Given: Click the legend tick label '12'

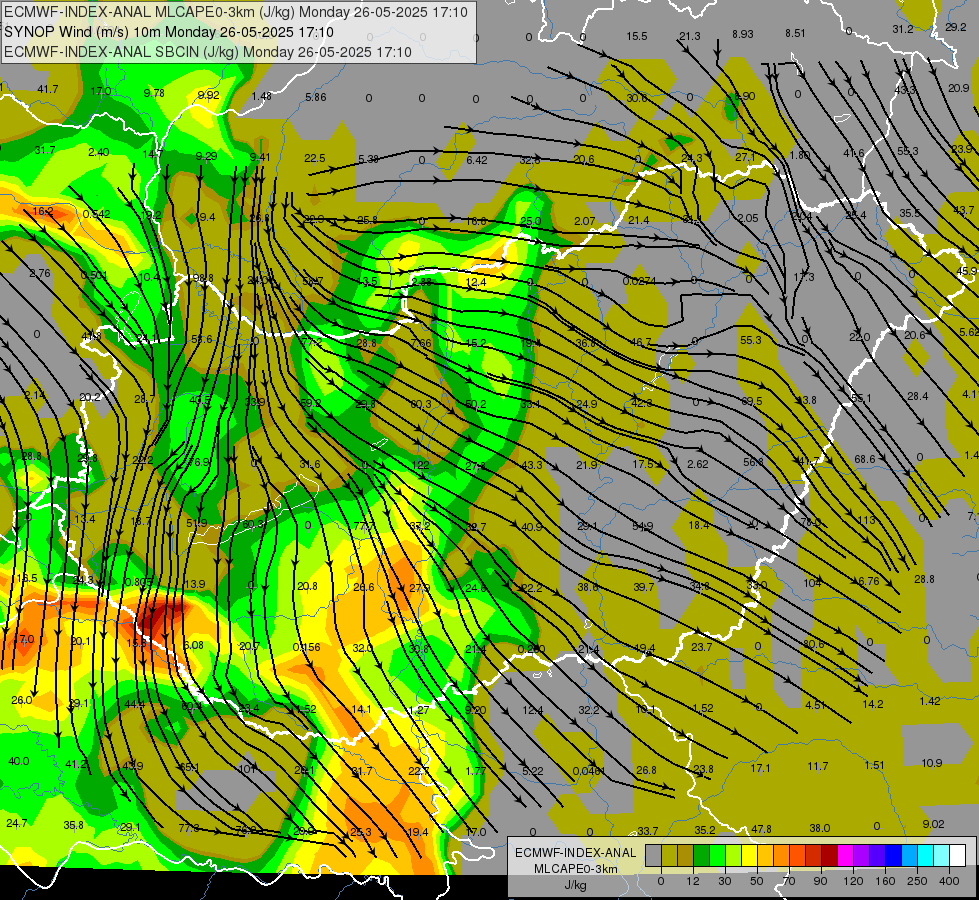Looking at the screenshot, I should point(693,881).
